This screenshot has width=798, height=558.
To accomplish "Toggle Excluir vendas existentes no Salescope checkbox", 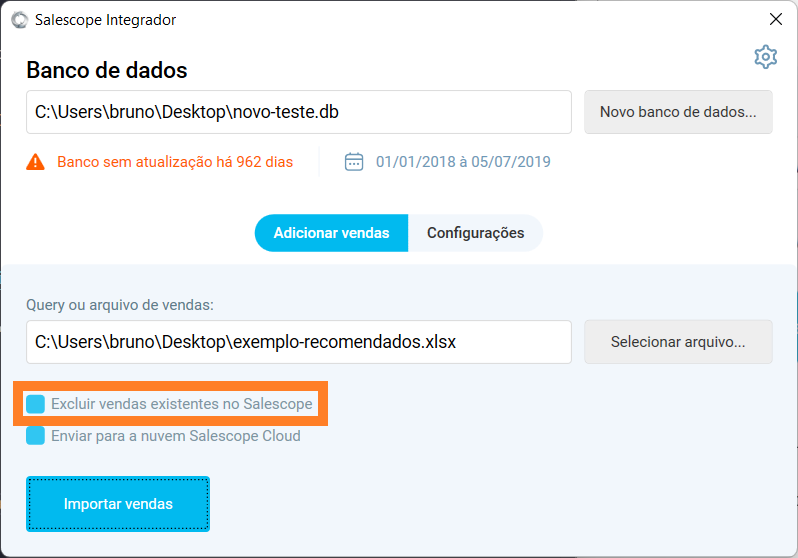I will [35, 404].
